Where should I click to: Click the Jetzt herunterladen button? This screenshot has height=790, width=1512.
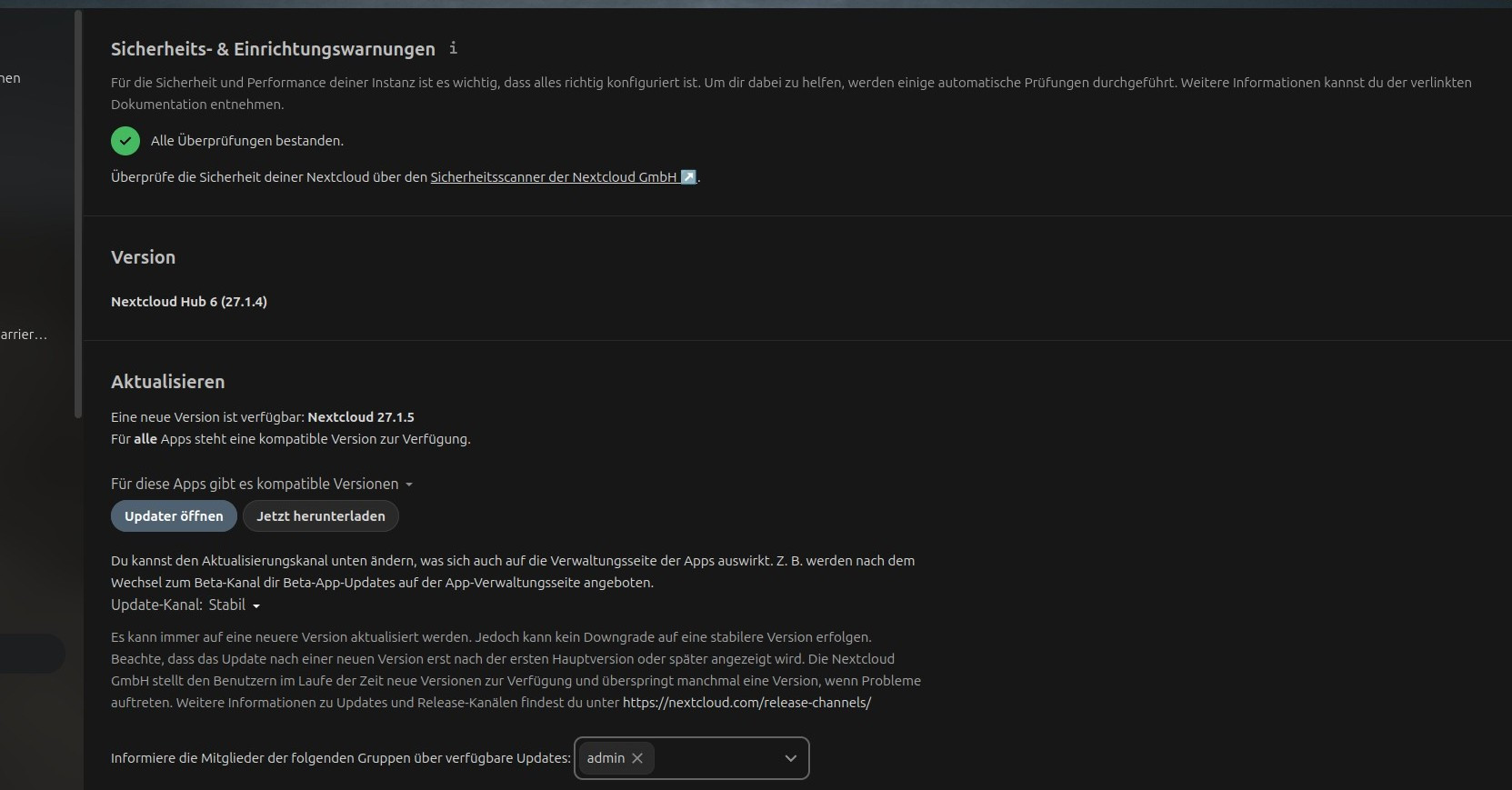pos(321,515)
